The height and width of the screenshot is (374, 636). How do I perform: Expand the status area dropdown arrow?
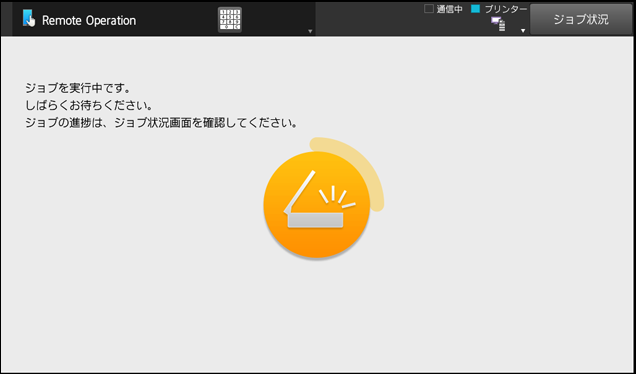tap(523, 31)
